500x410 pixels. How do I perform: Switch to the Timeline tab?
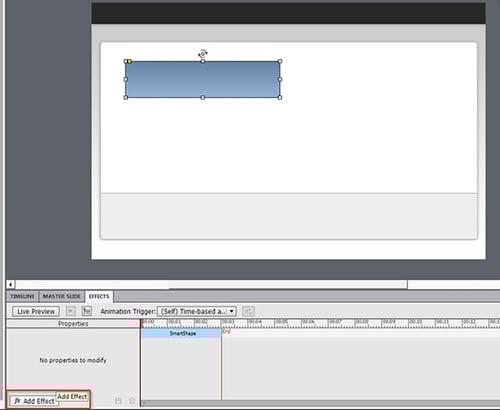[22, 296]
